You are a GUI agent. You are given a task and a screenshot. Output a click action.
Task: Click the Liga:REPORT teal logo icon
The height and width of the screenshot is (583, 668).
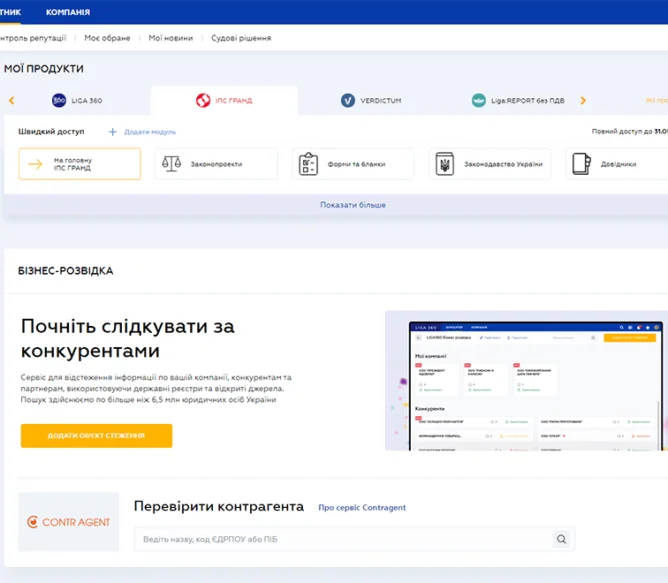[479, 101]
